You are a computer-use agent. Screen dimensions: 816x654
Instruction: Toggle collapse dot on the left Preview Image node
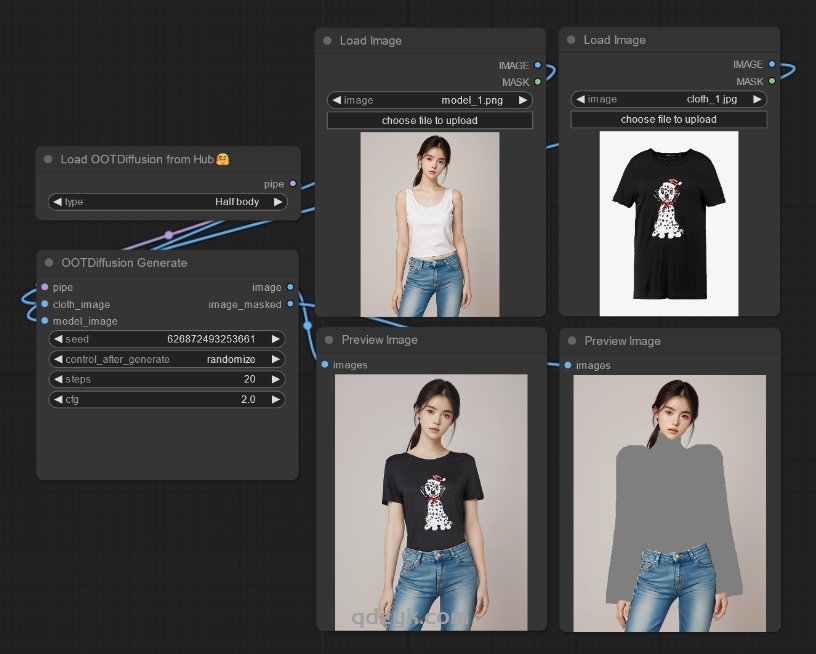click(327, 340)
